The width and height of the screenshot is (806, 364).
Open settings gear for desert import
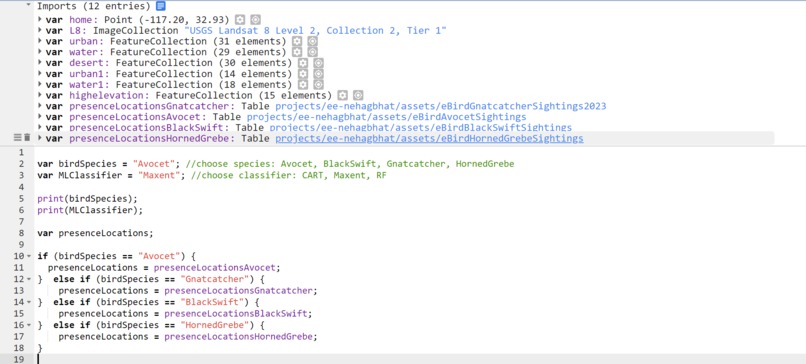pyautogui.click(x=303, y=63)
